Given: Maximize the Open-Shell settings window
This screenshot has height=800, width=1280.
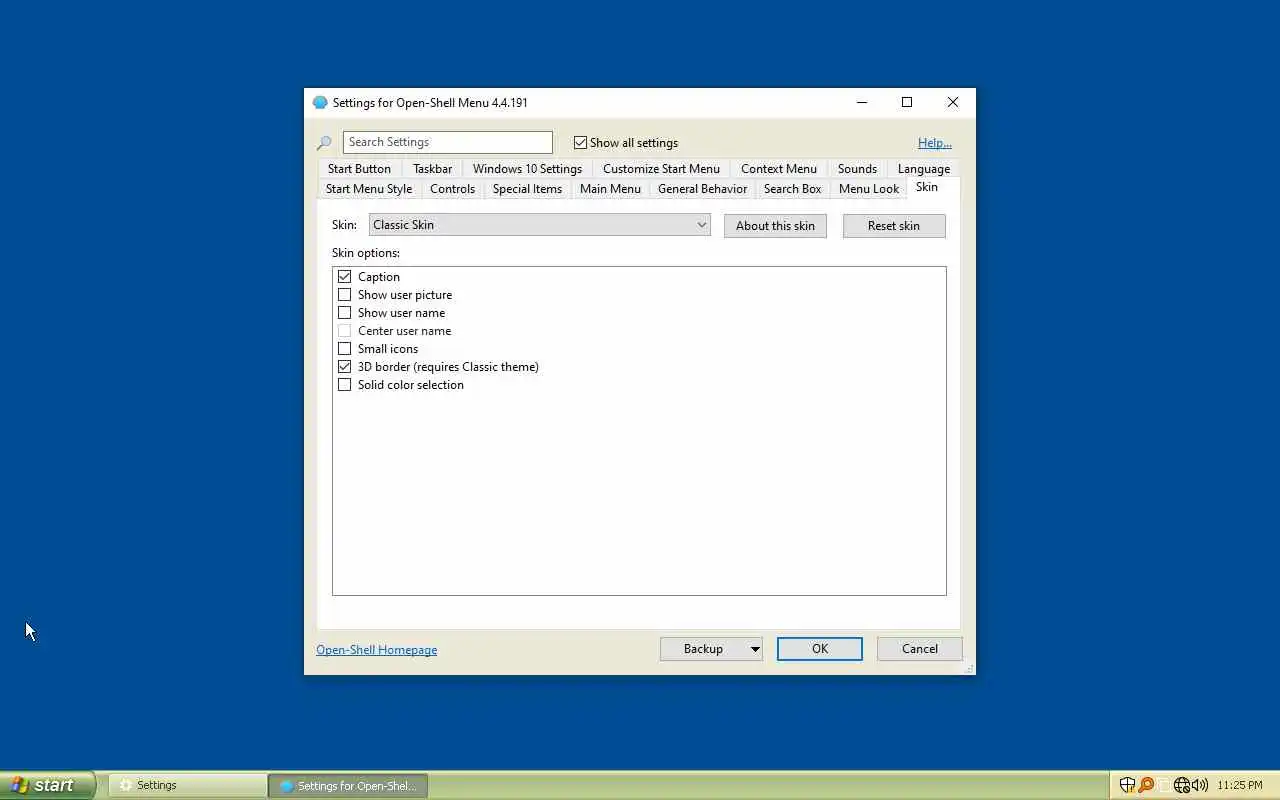Looking at the screenshot, I should (907, 102).
